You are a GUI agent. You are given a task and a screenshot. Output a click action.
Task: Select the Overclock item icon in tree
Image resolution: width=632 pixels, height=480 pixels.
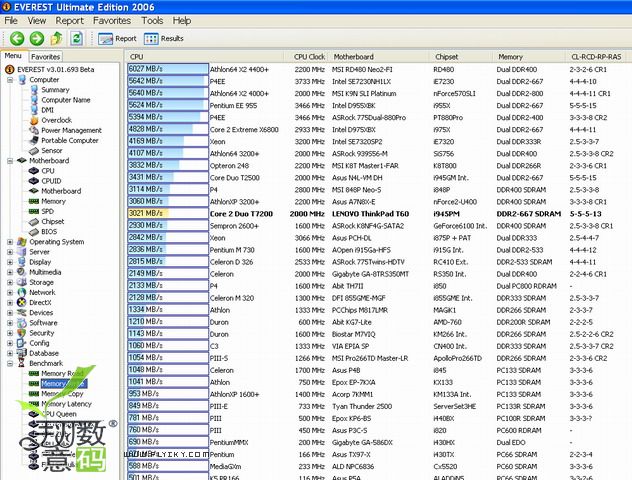(33, 120)
